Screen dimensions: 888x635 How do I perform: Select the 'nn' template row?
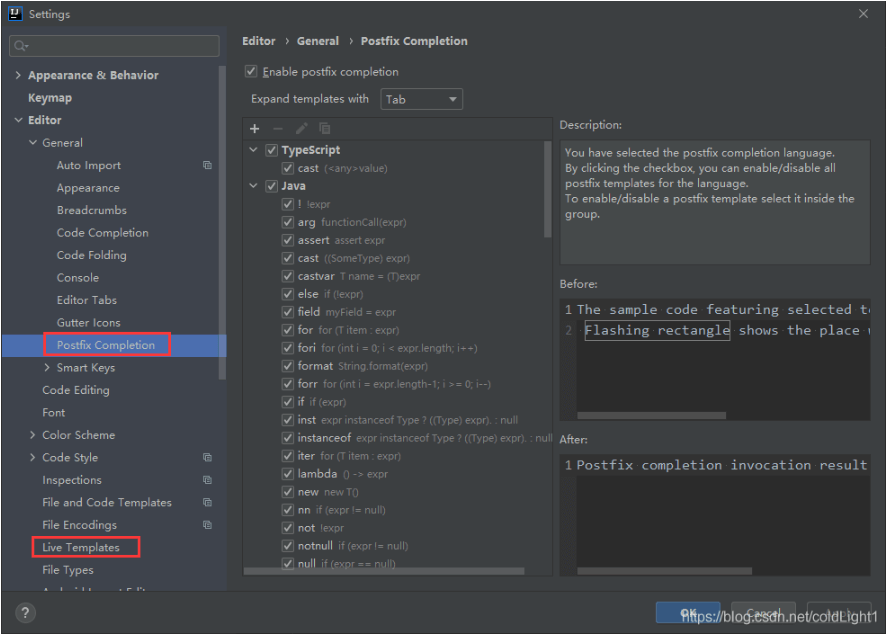(396, 510)
